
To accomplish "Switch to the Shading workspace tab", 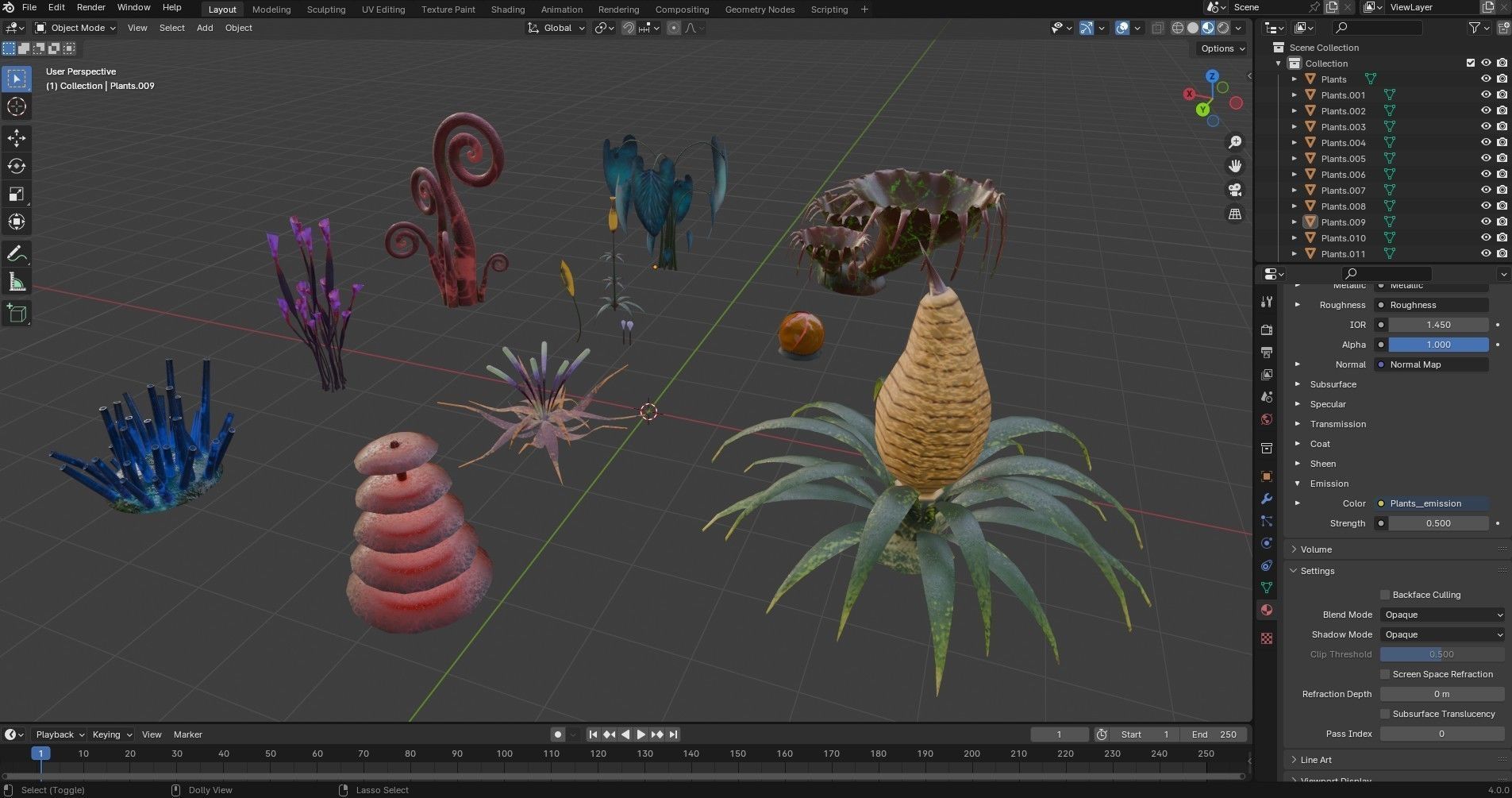I will 508,10.
